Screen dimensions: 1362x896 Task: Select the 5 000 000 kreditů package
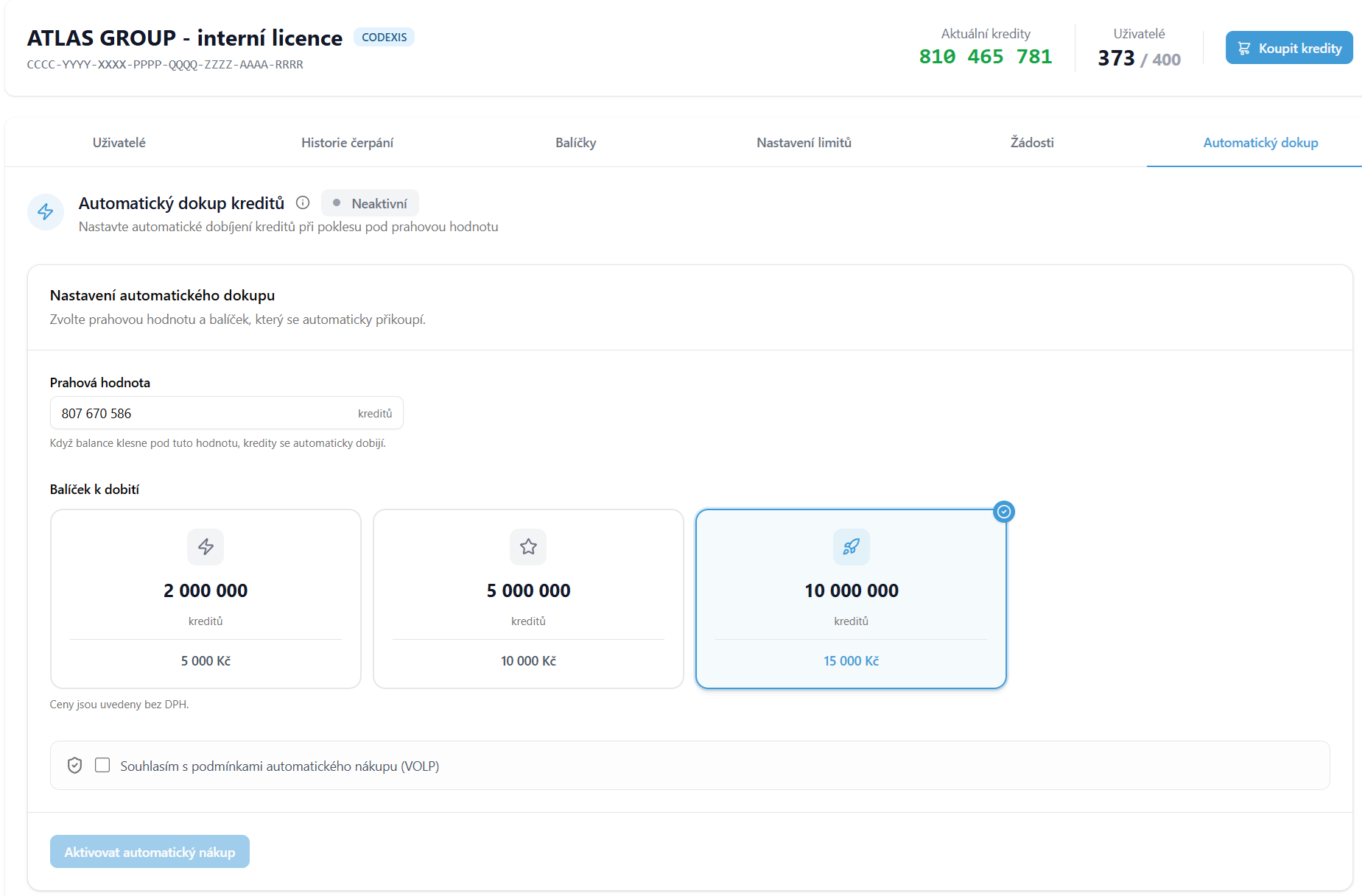coord(528,599)
